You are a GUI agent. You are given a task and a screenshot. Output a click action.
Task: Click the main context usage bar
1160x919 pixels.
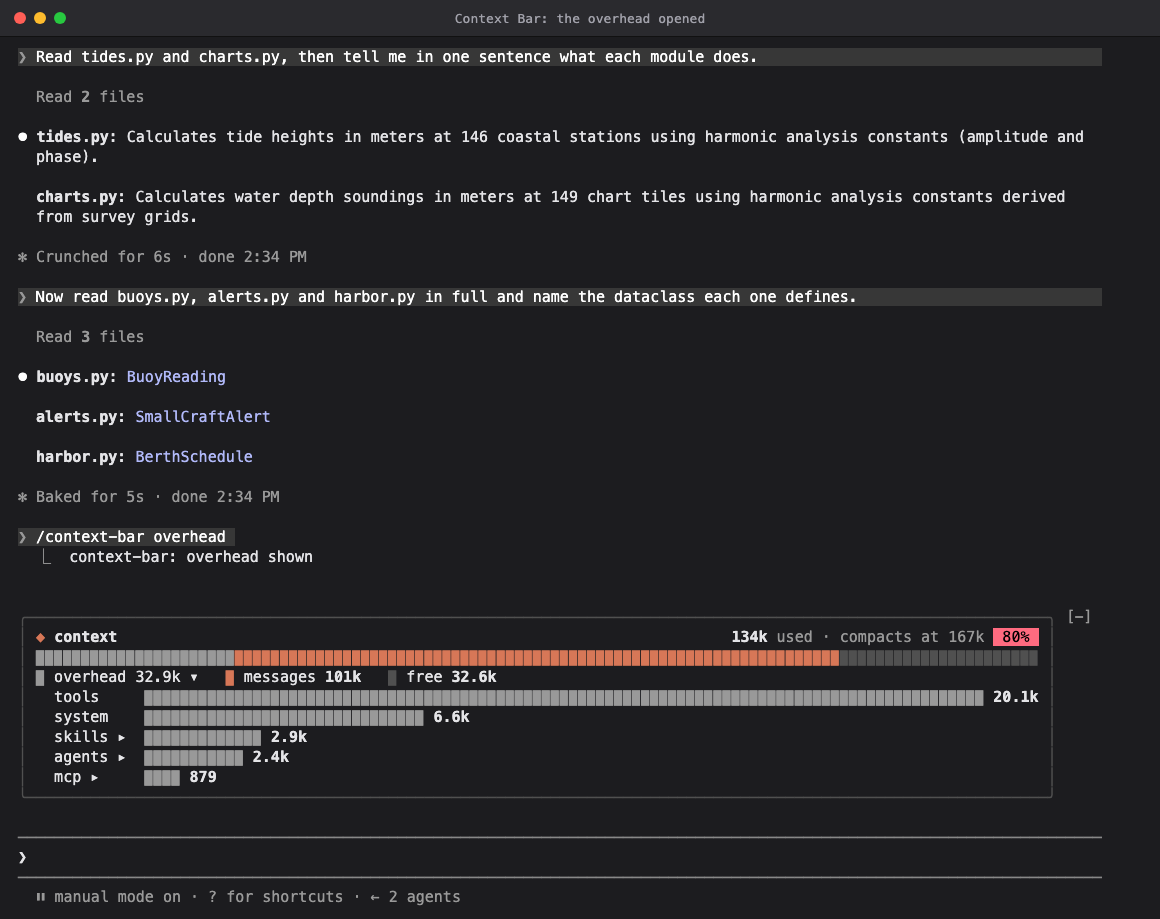click(536, 658)
